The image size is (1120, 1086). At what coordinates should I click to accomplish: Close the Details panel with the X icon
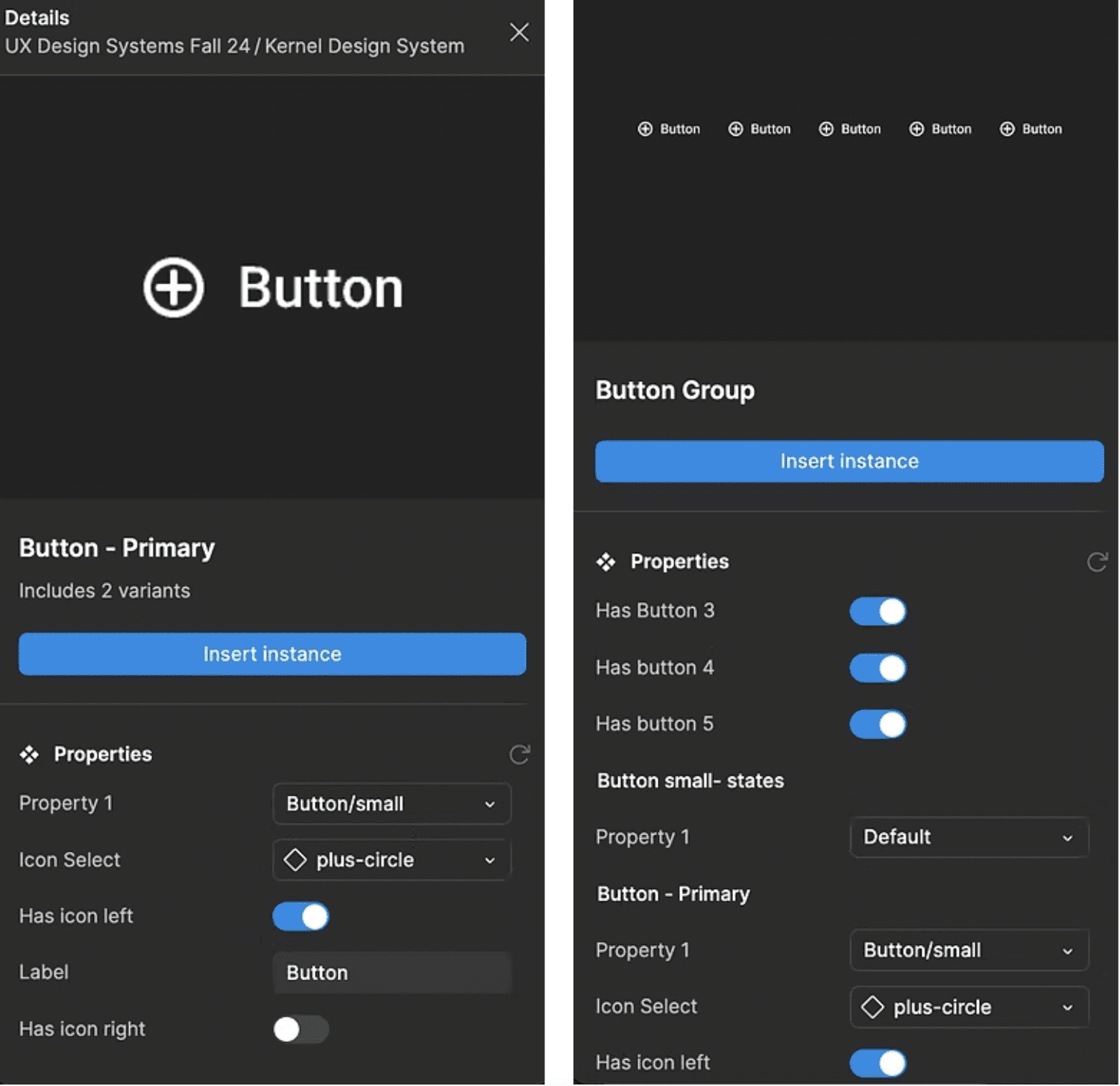pyautogui.click(x=519, y=32)
